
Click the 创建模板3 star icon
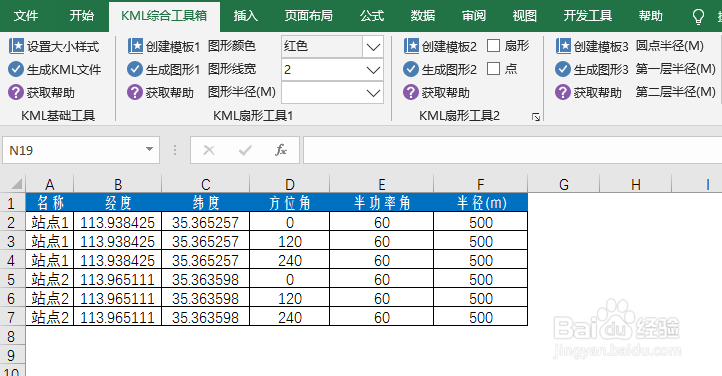click(x=563, y=46)
